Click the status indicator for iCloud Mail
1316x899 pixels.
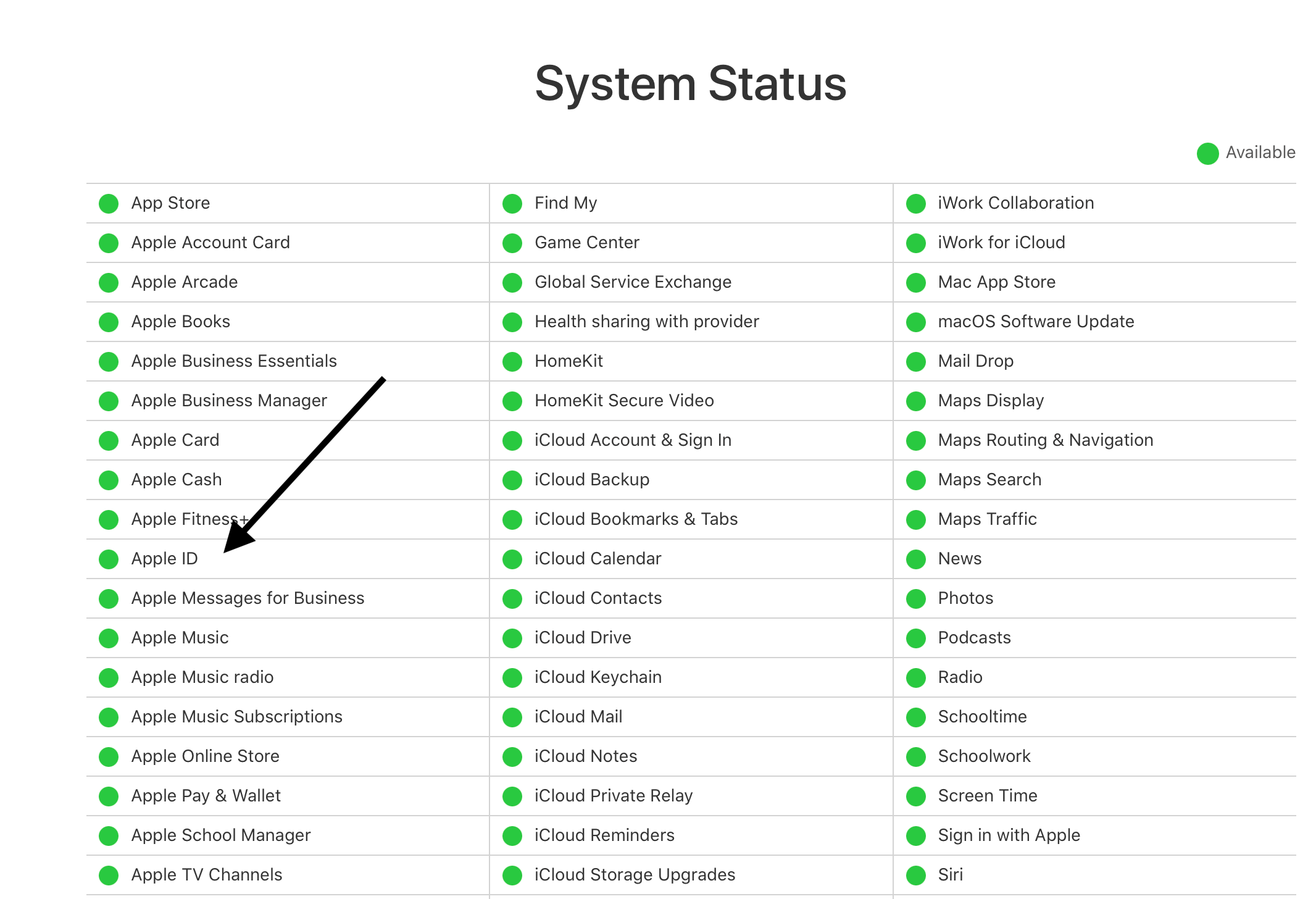coord(512,717)
